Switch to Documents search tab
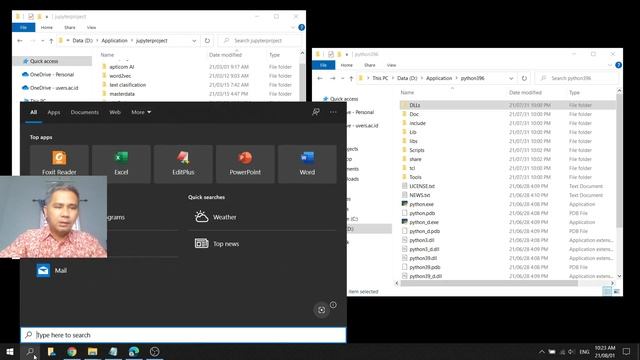Screen dimensions: 640x360 pyautogui.click(x=84, y=112)
